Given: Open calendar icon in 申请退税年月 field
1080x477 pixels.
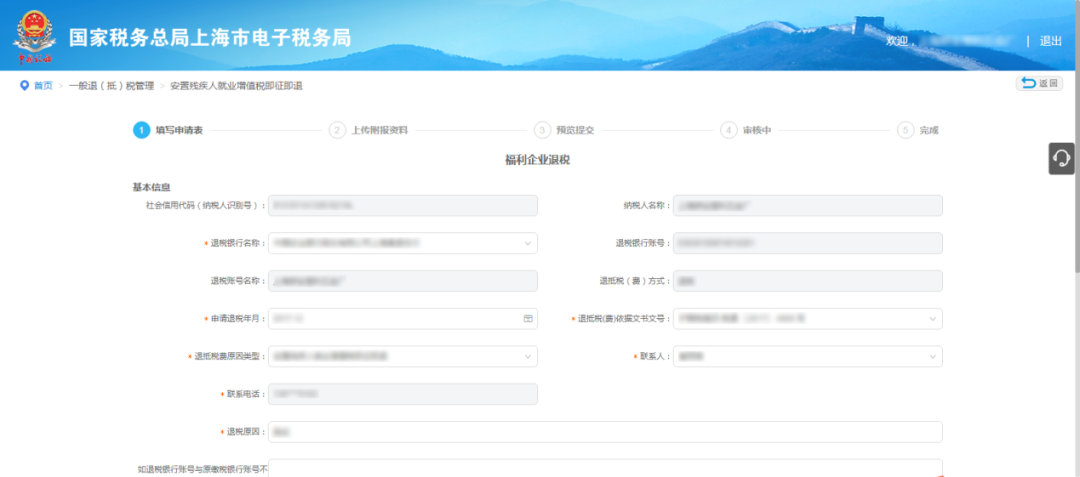Looking at the screenshot, I should [x=528, y=319].
